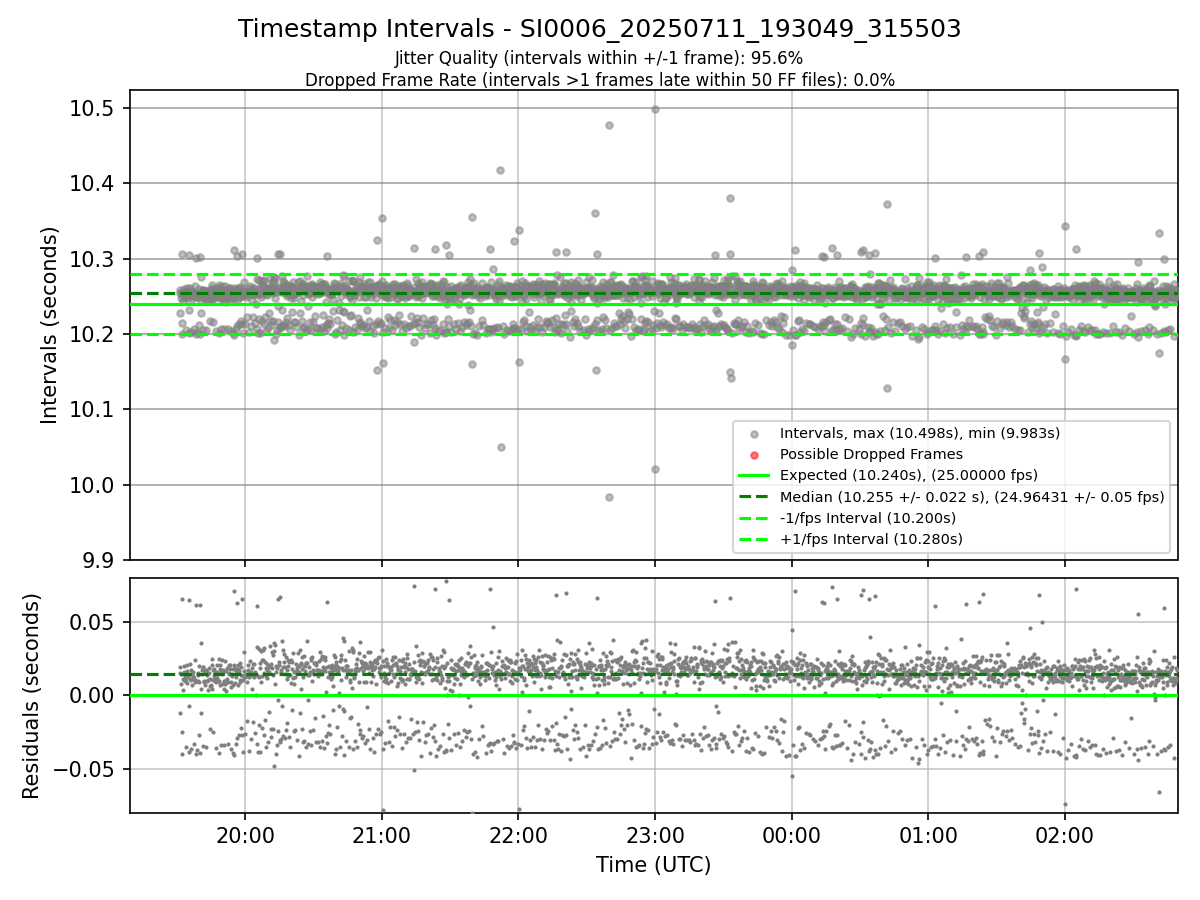1200x900 pixels.
Task: Click the 'Jitter Quality' subtitle line showing 95.6%
Action: pyautogui.click(x=599, y=58)
